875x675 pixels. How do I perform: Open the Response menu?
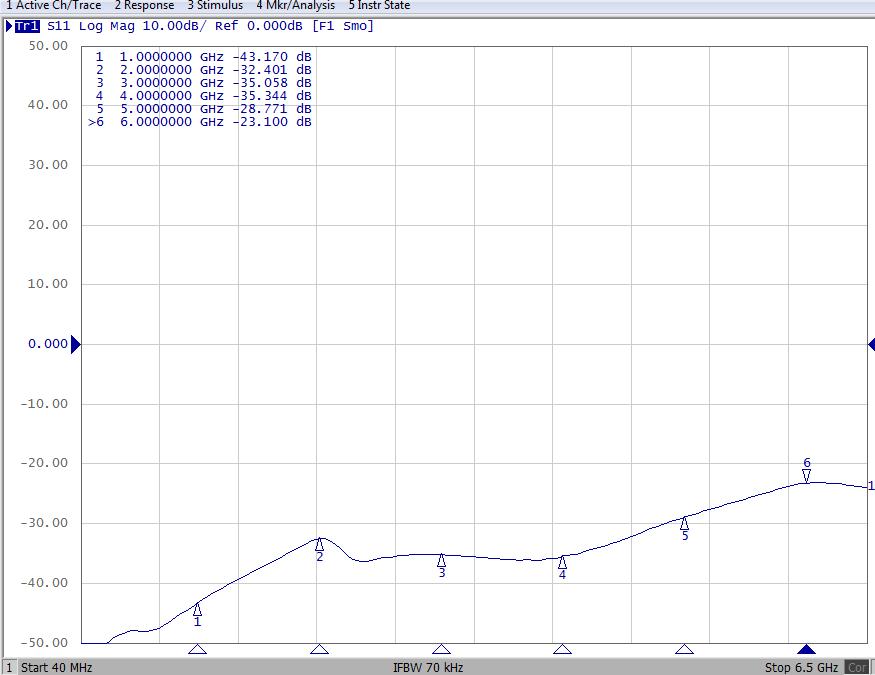(x=144, y=5)
